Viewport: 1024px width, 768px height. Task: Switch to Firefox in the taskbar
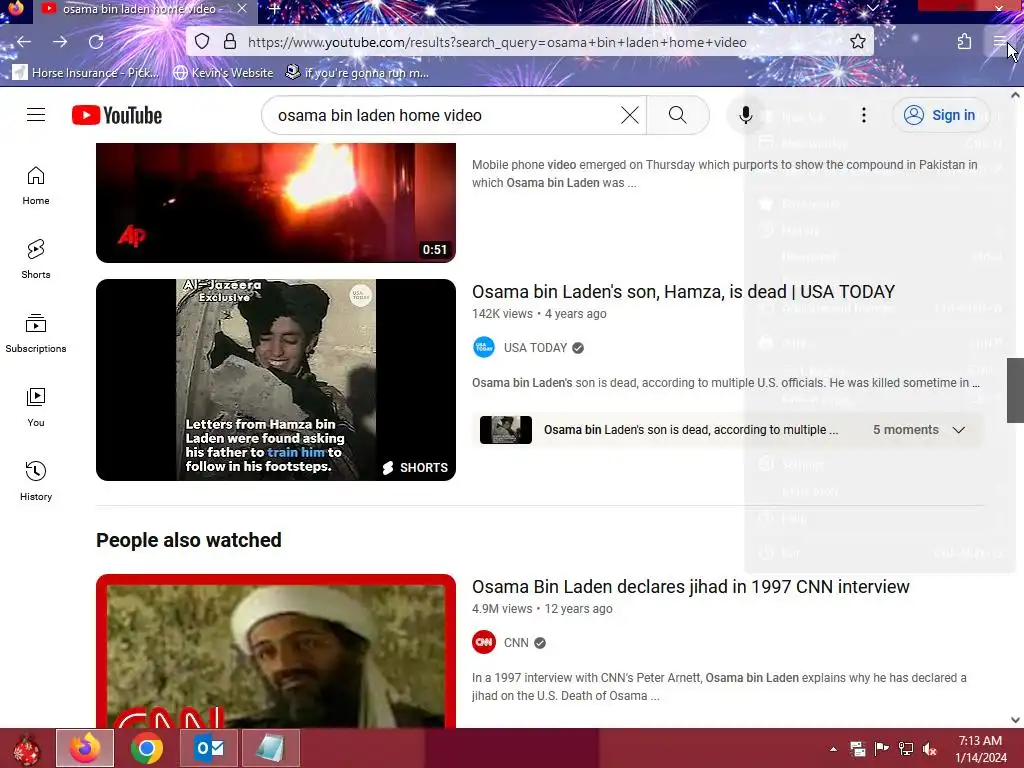pyautogui.click(x=85, y=748)
